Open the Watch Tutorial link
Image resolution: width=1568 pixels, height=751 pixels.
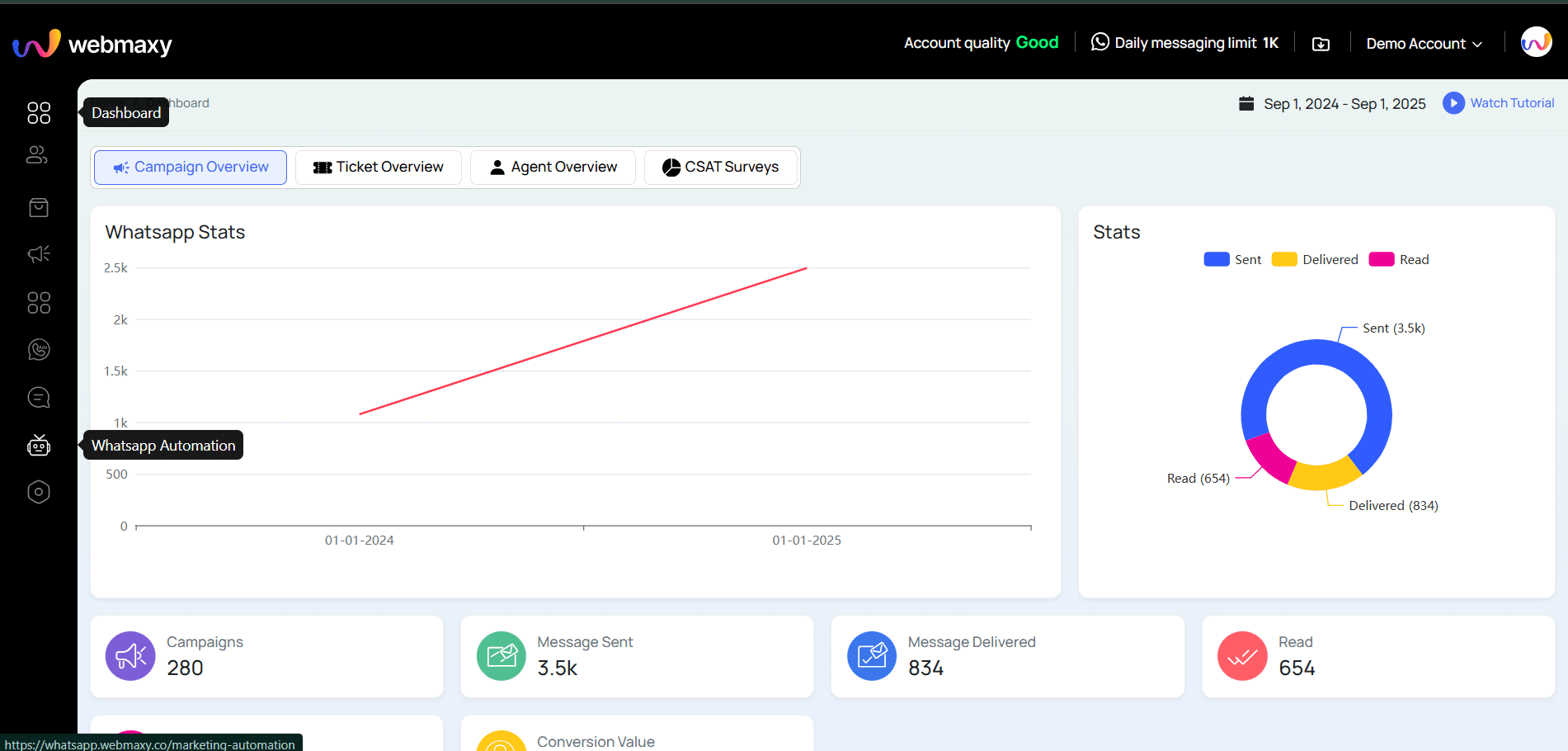[x=1512, y=103]
